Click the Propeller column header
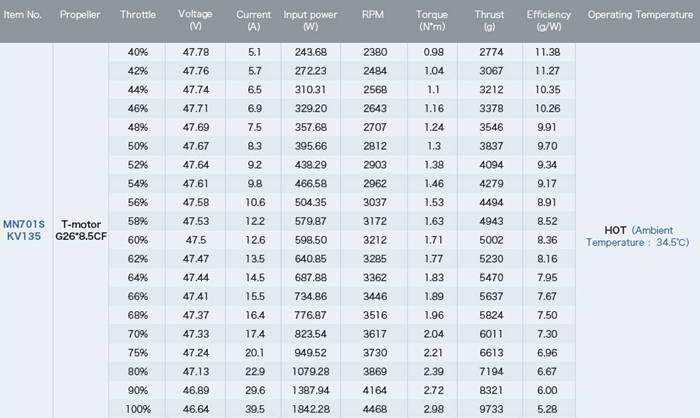700x418 pixels. [80, 16]
